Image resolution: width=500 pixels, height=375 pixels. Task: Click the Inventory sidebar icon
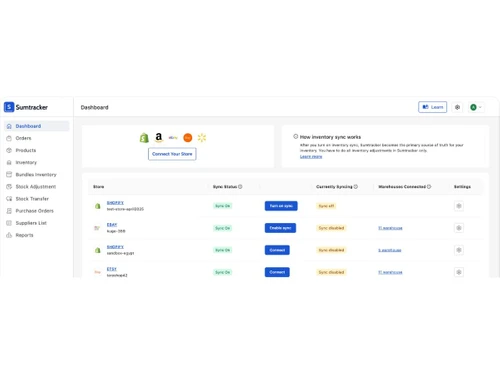tap(9, 162)
